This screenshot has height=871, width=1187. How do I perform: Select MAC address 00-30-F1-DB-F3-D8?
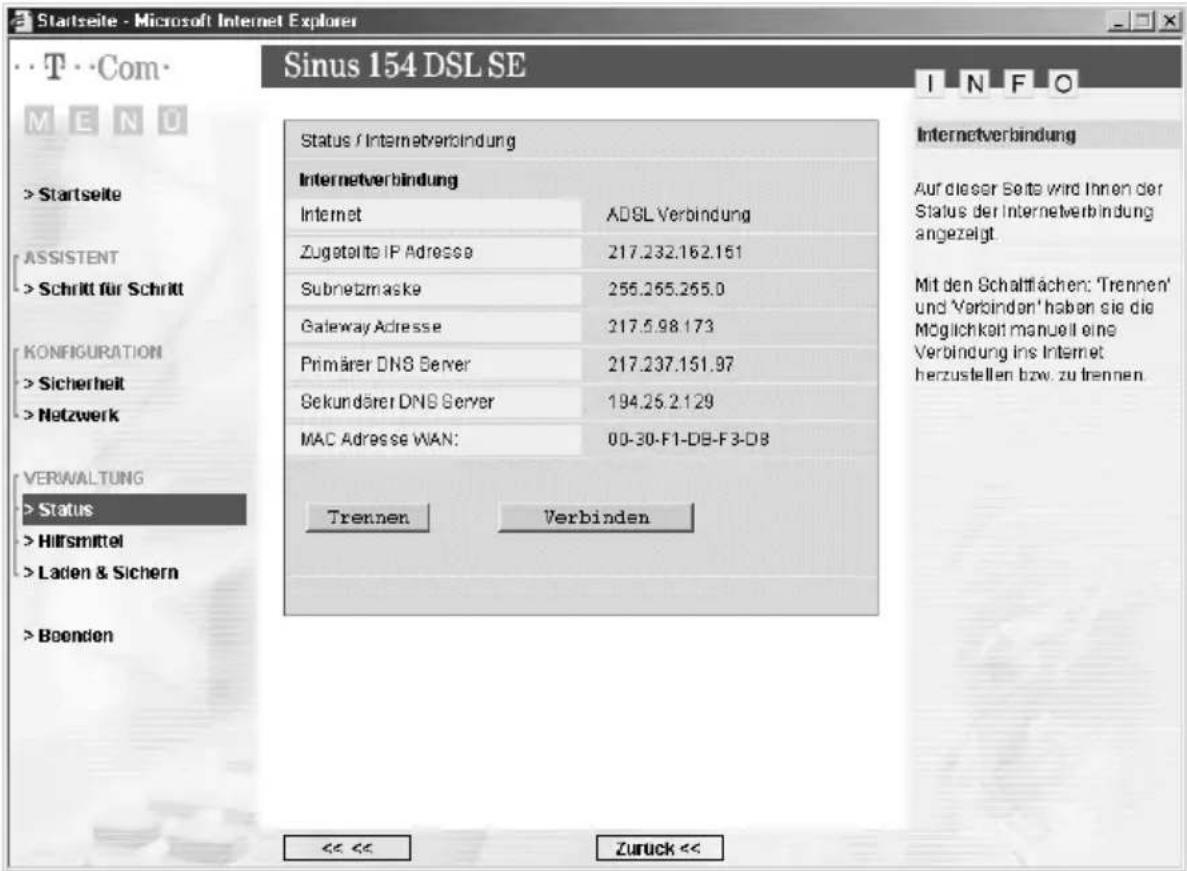tap(688, 439)
